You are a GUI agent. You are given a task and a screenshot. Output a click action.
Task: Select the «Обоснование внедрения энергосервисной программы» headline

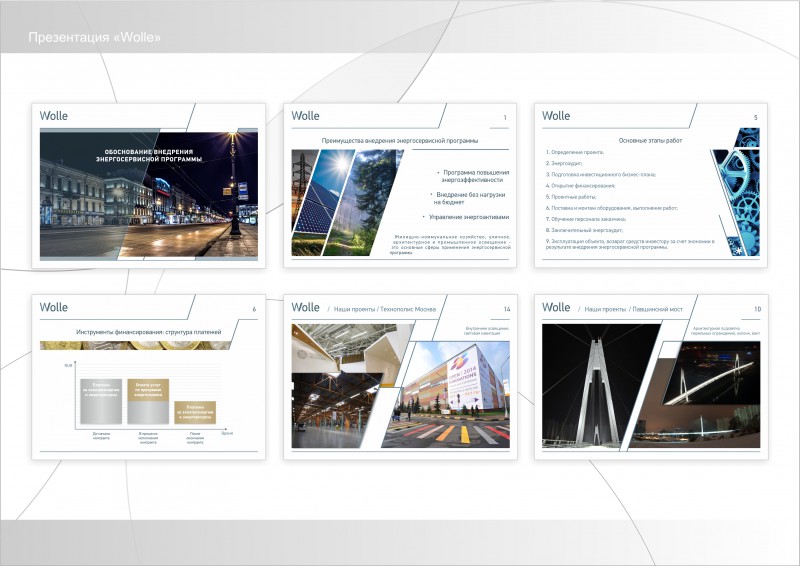(149, 155)
